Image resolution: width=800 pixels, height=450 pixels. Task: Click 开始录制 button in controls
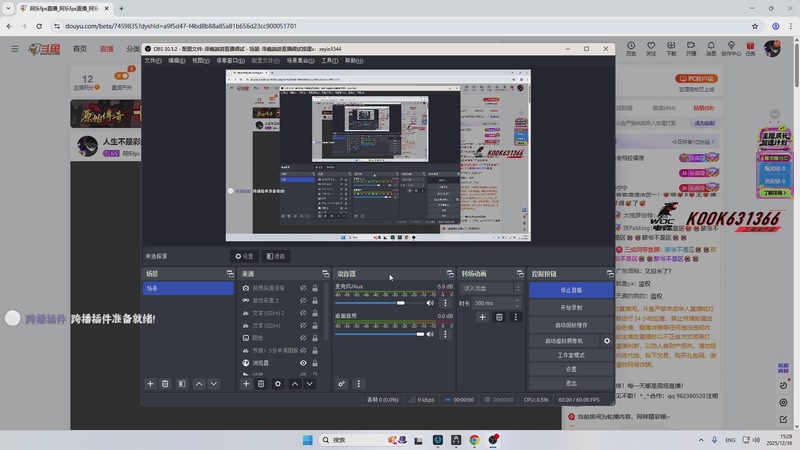pos(571,308)
